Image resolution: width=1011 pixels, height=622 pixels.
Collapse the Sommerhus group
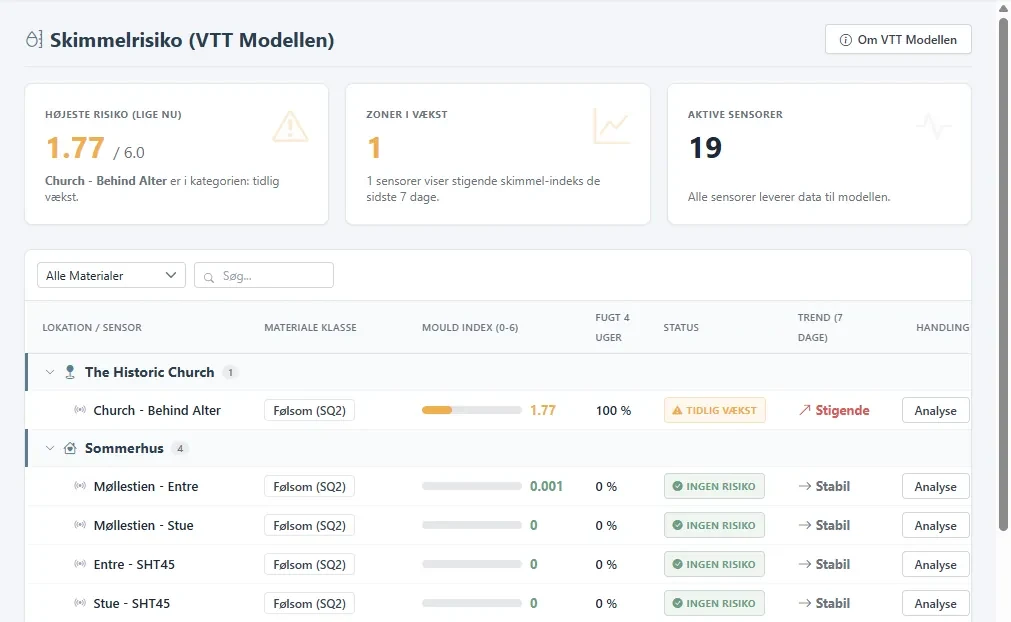pyautogui.click(x=50, y=448)
